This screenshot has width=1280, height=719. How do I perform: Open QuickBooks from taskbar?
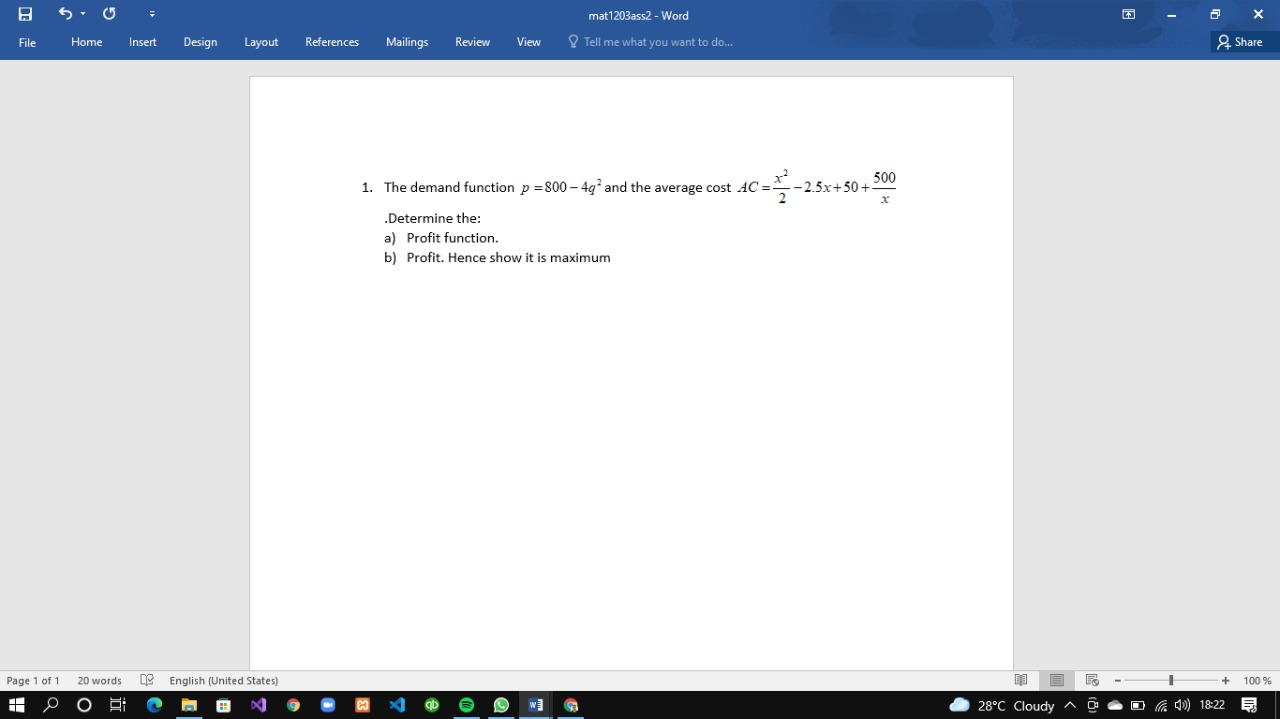pyautogui.click(x=432, y=705)
